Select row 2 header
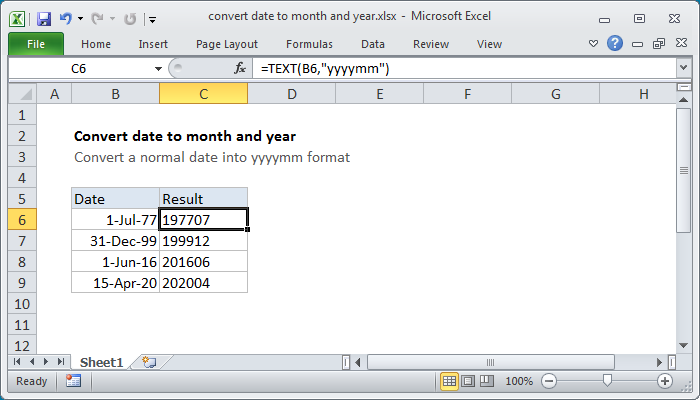Viewport: 700px width, 400px height. 22,136
